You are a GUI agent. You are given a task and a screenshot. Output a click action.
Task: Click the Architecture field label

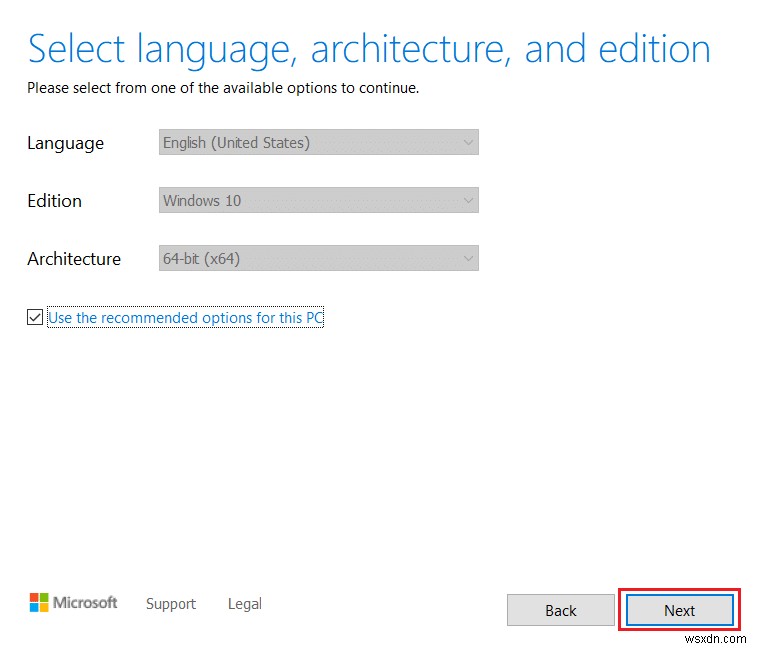[74, 259]
